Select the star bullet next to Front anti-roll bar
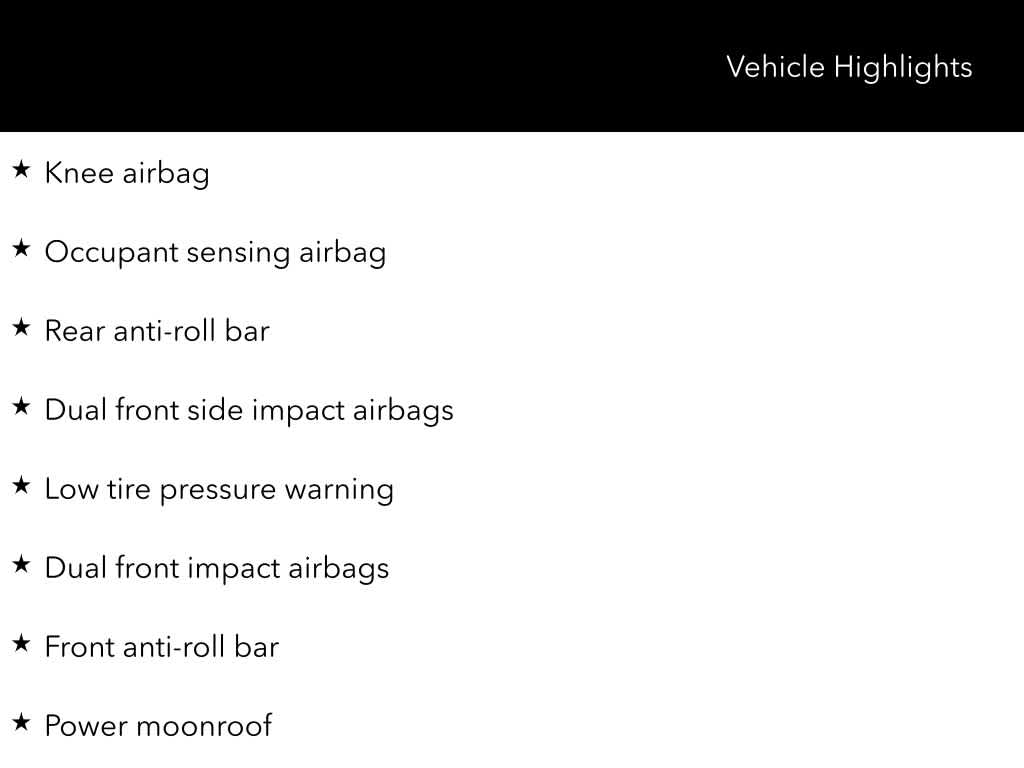Image resolution: width=1024 pixels, height=768 pixels. click(x=21, y=645)
